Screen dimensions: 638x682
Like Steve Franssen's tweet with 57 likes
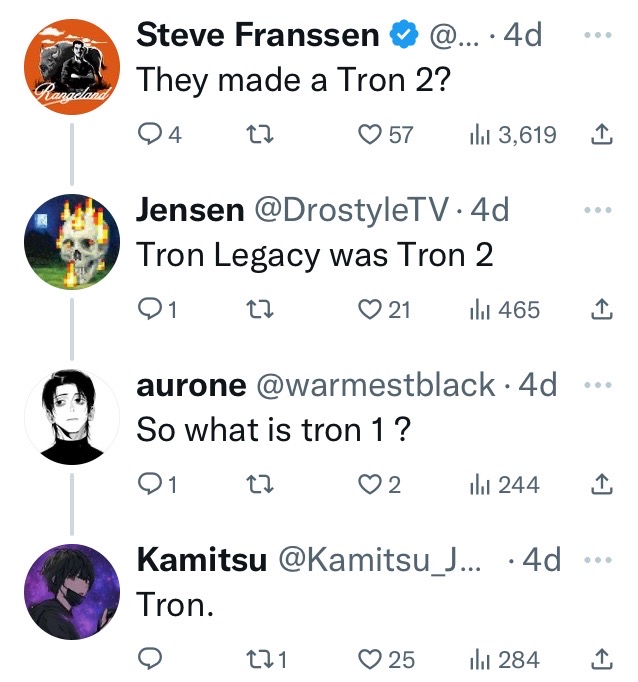pyautogui.click(x=371, y=135)
